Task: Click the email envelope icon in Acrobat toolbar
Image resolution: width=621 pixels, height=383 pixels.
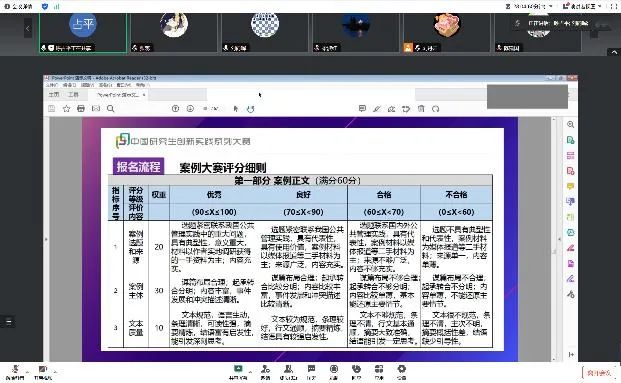Action: pos(96,109)
